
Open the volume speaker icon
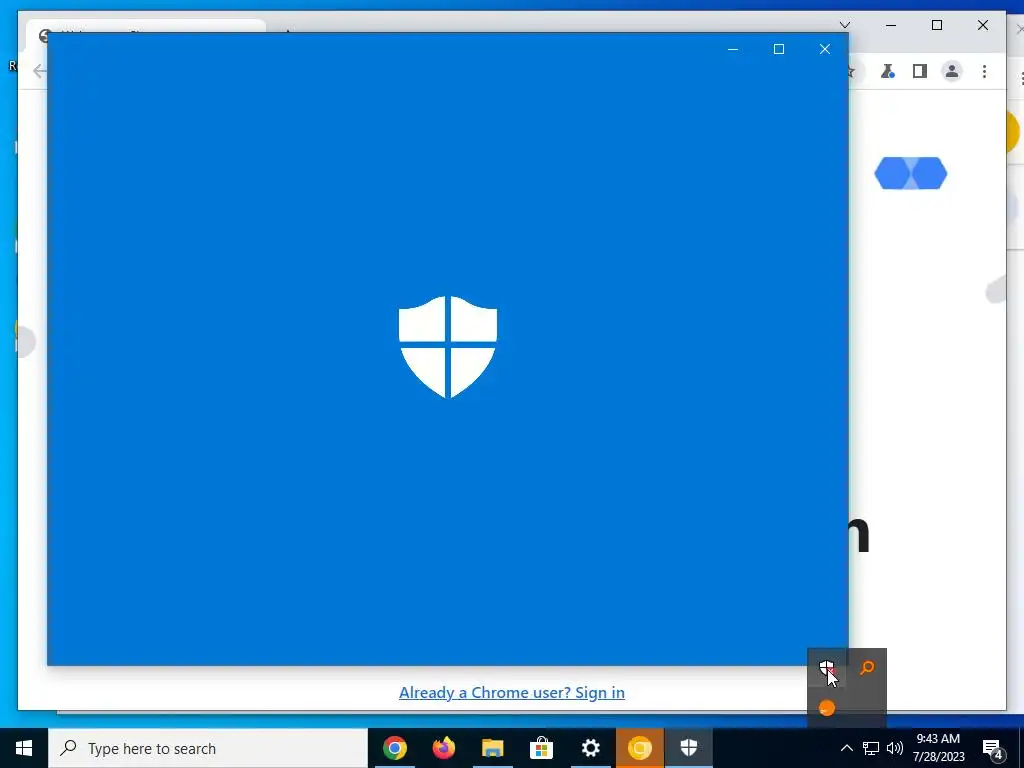[895, 748]
